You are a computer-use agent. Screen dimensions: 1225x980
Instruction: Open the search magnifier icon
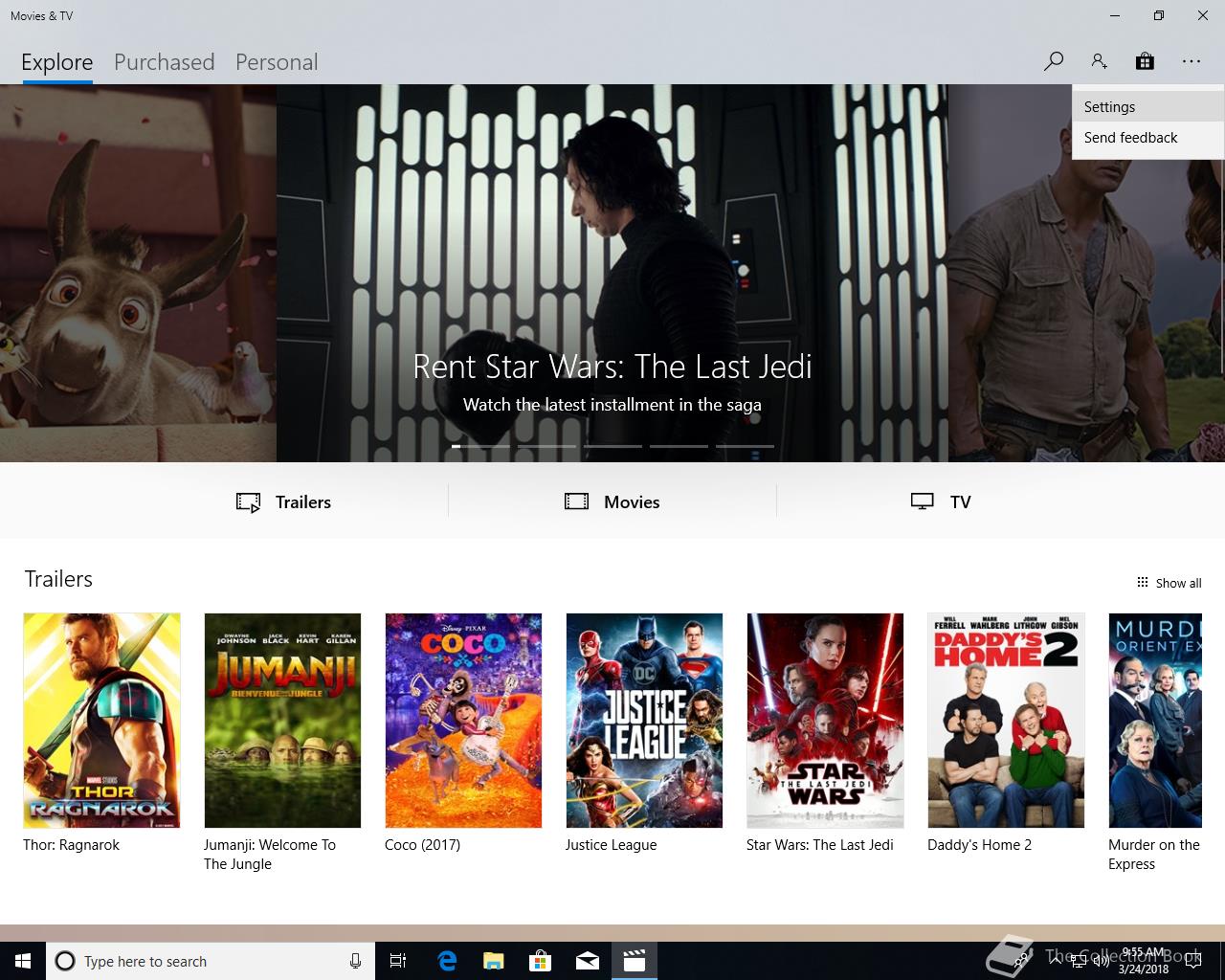click(1054, 61)
